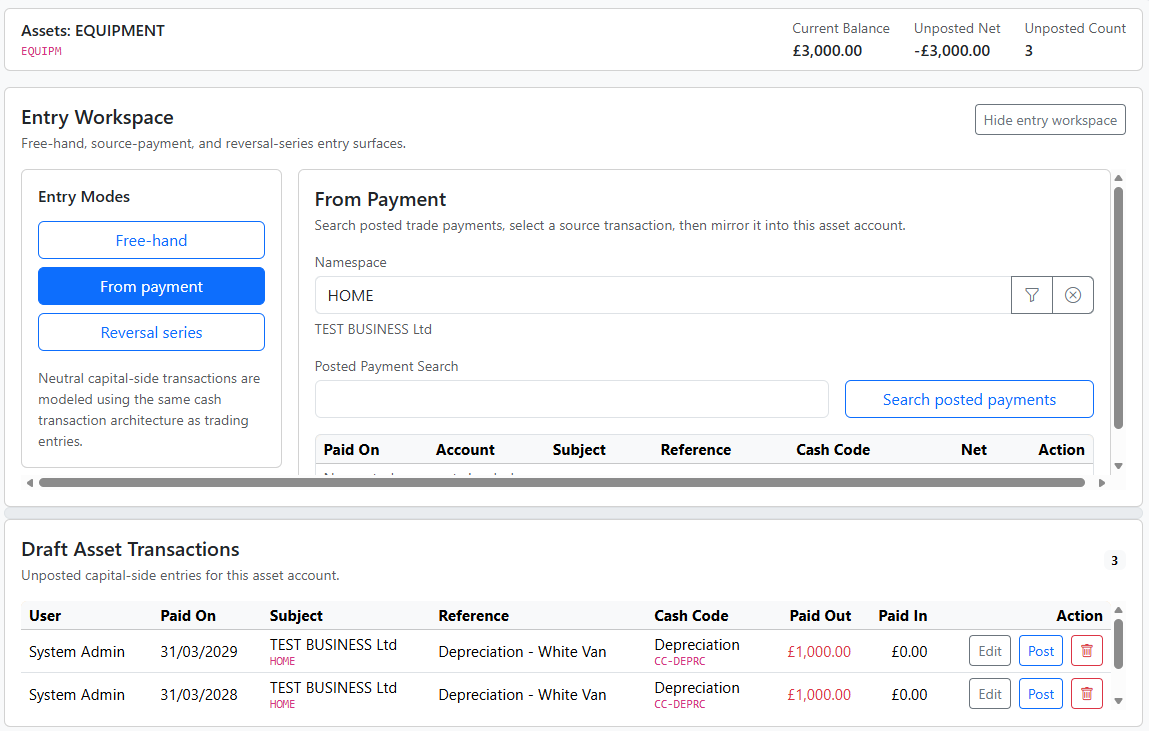The image size is (1149, 731).
Task: Click the Paid On header in payments table
Action: (352, 450)
